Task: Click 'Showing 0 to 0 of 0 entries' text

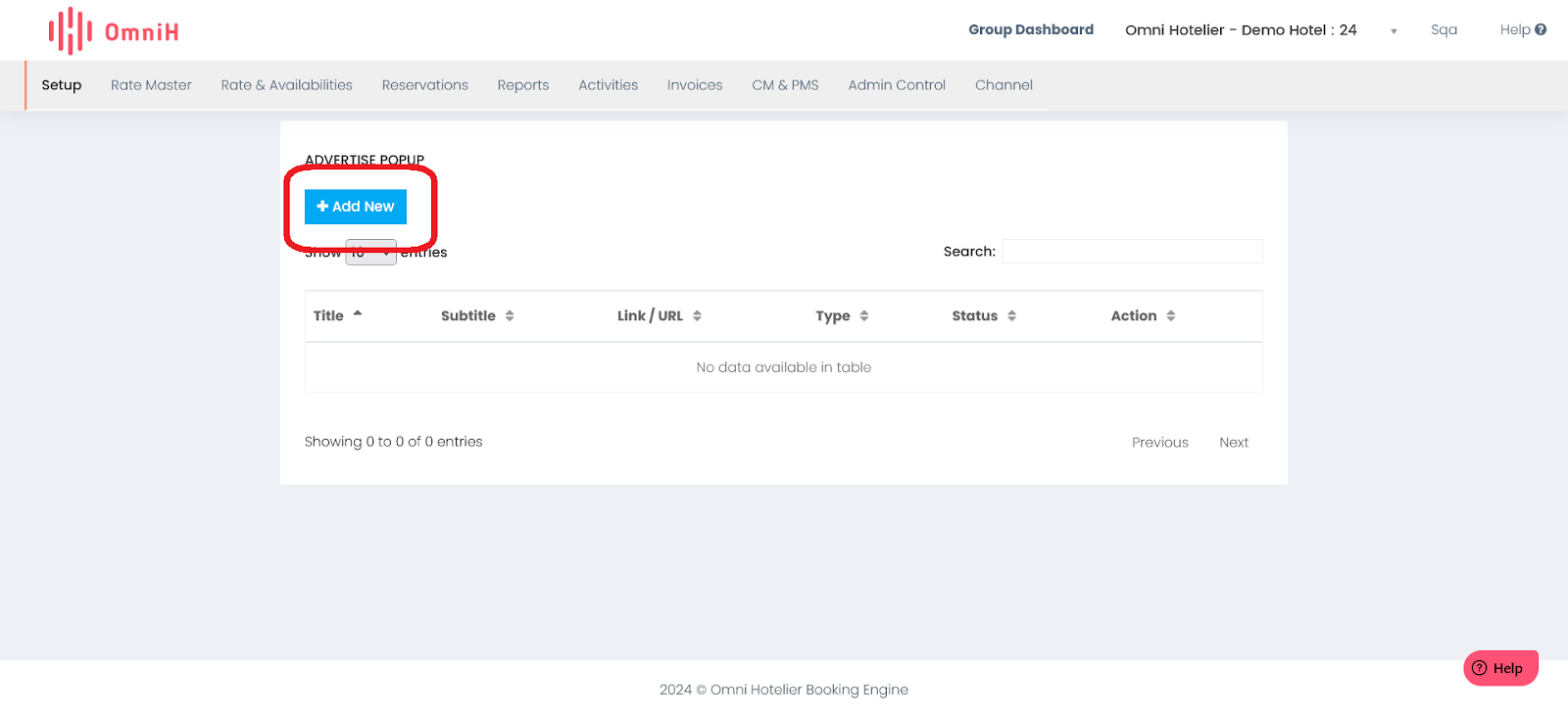Action: pyautogui.click(x=393, y=442)
